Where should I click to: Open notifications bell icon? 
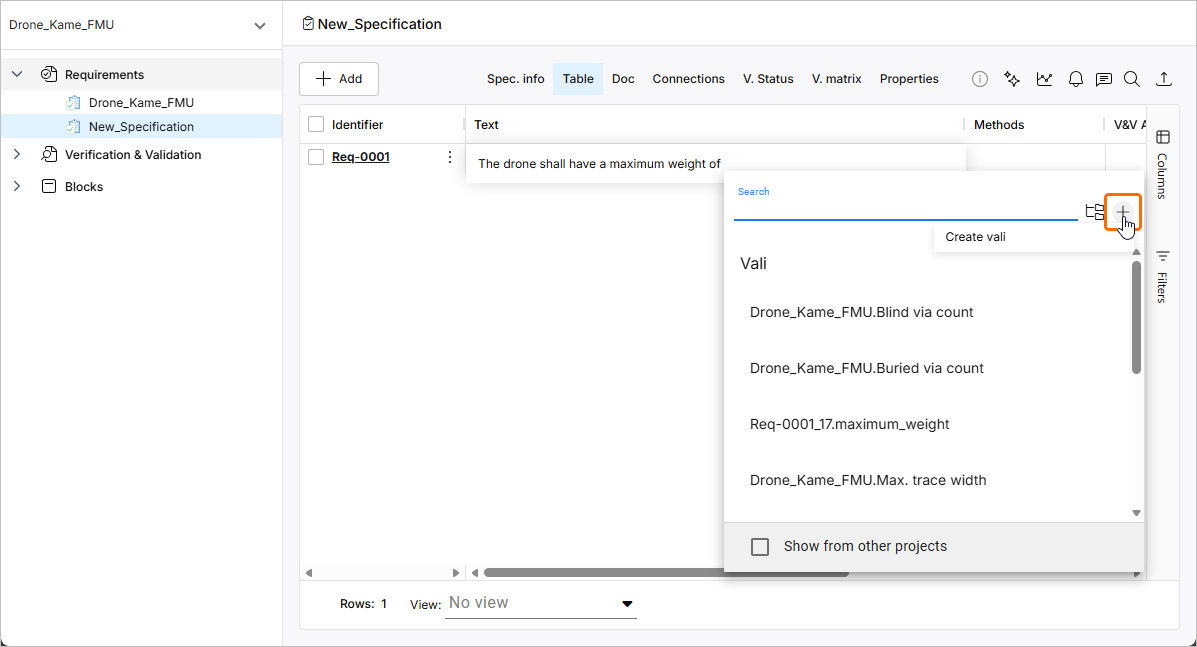coord(1076,79)
